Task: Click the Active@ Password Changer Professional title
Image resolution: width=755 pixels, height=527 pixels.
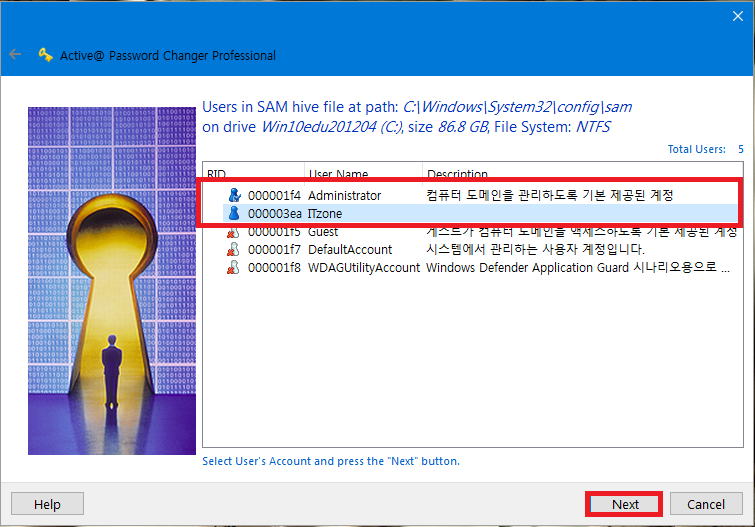Action: click(168, 55)
